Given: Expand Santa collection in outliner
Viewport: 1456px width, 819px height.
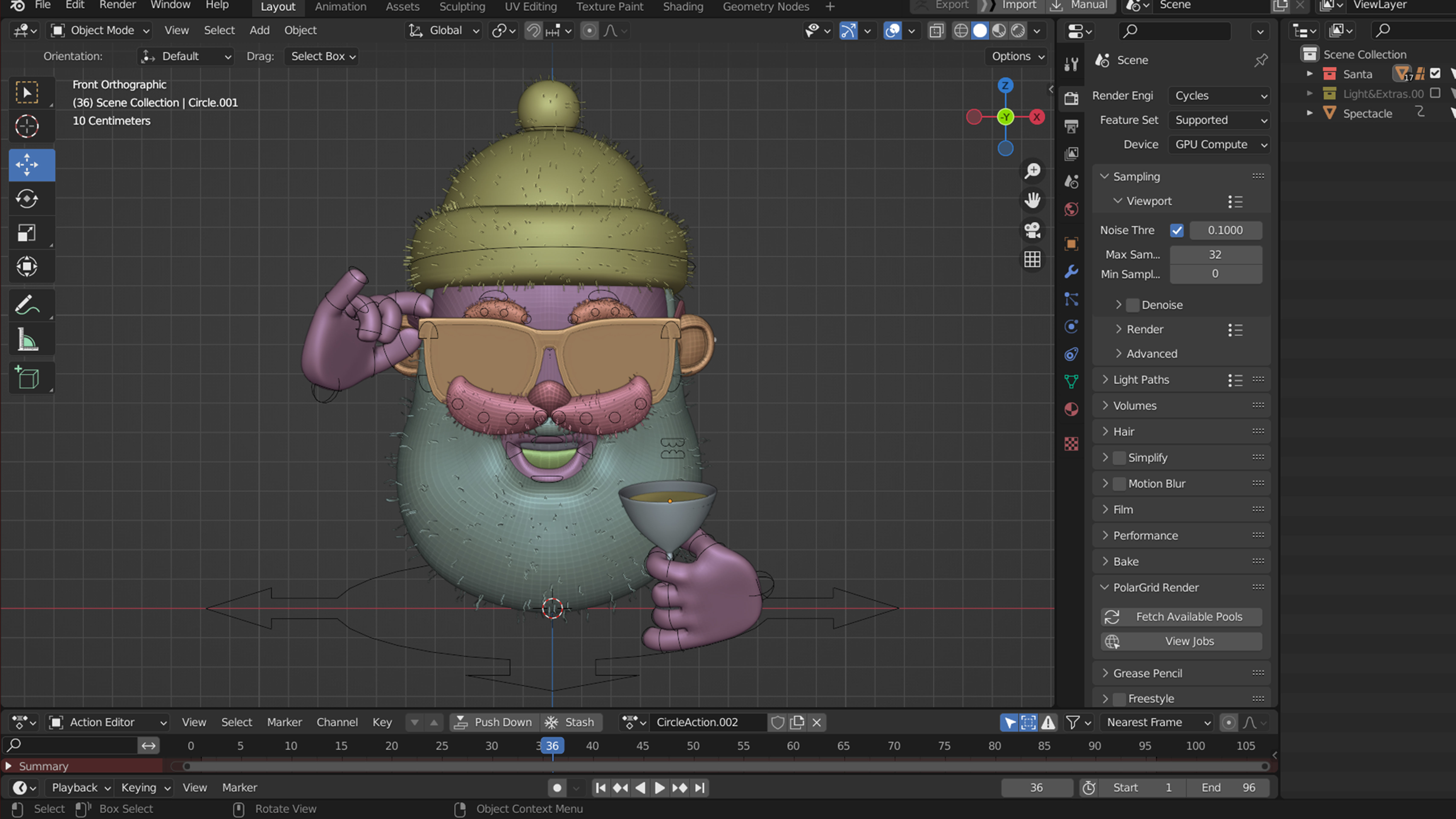Looking at the screenshot, I should tap(1310, 74).
